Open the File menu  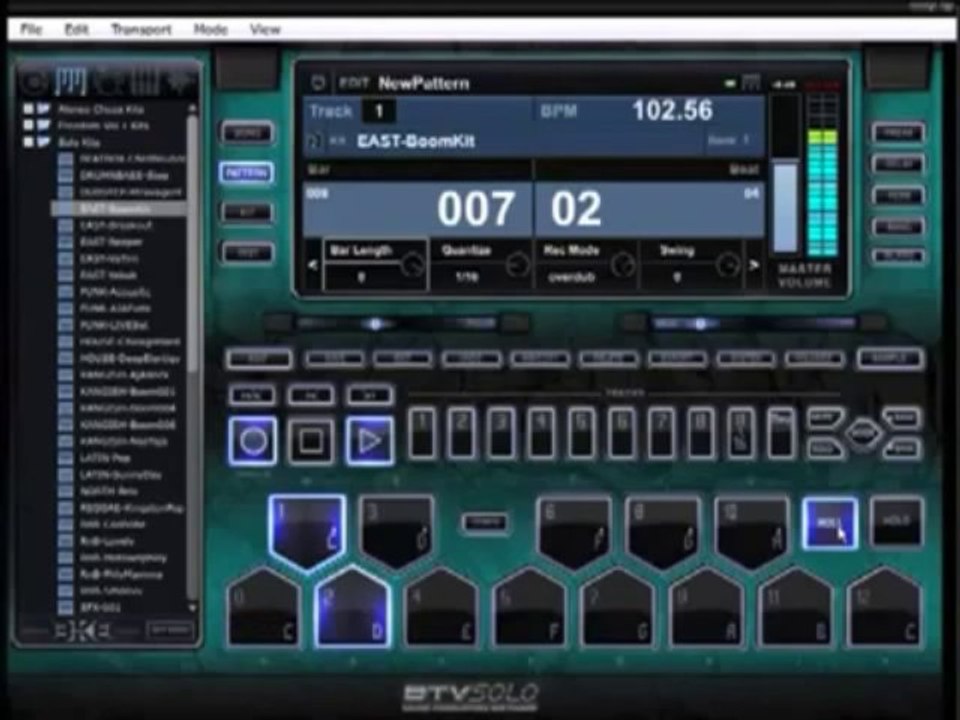[31, 29]
